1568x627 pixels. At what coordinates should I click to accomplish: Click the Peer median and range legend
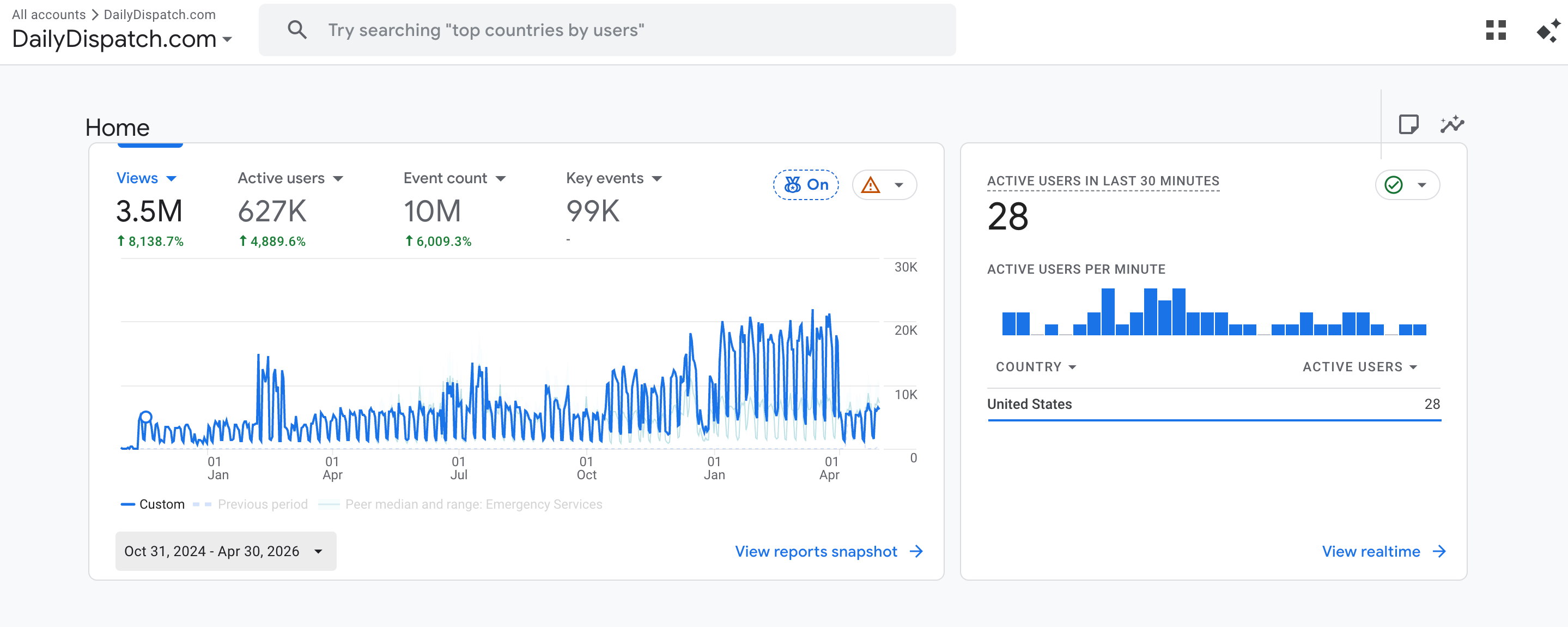460,504
